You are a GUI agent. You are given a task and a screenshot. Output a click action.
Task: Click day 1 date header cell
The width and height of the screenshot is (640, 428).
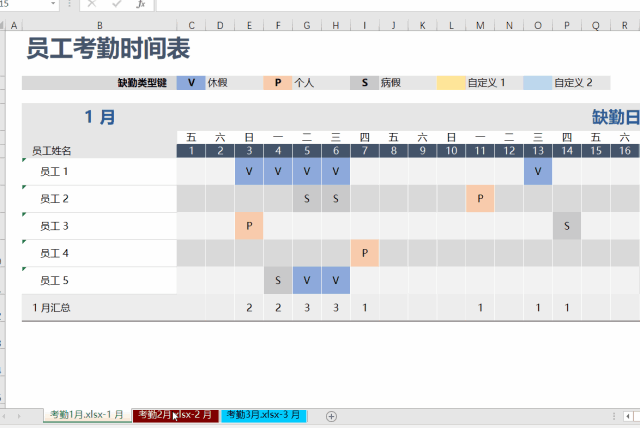tap(191, 151)
